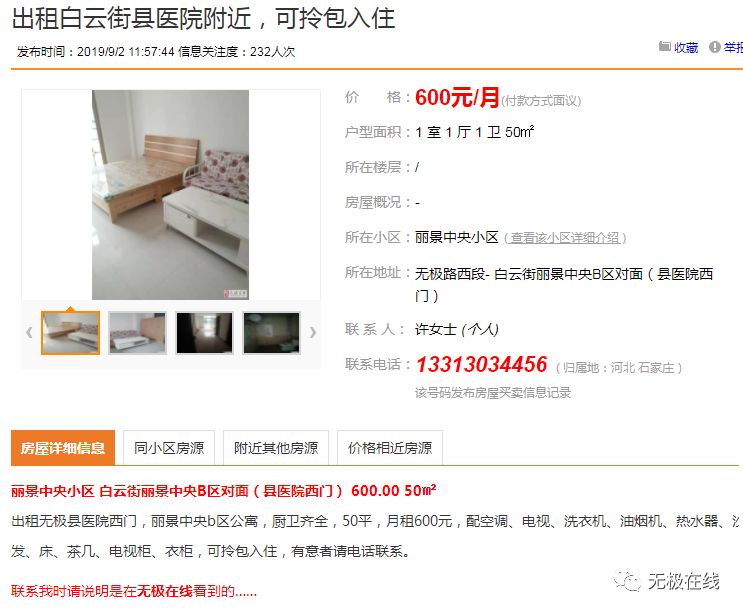
Task: Select the second room thumbnail
Action: click(x=137, y=333)
